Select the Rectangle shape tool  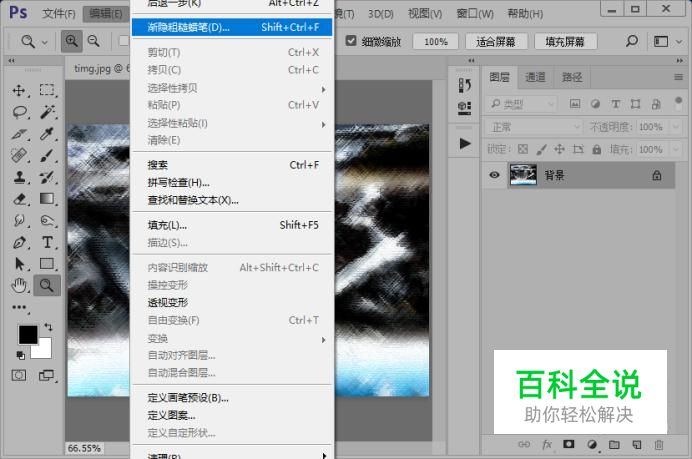point(47,263)
